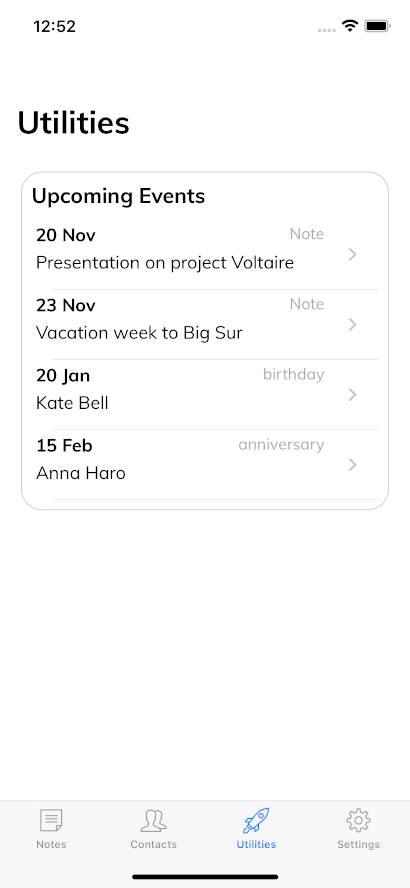Open the 20 Nov event entry
Screen dimensions: 410x888
(x=205, y=254)
